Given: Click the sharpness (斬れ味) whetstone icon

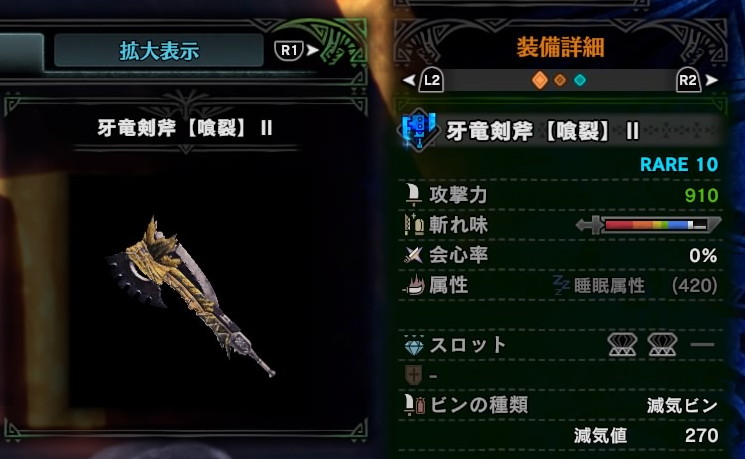Looking at the screenshot, I should (x=414, y=224).
